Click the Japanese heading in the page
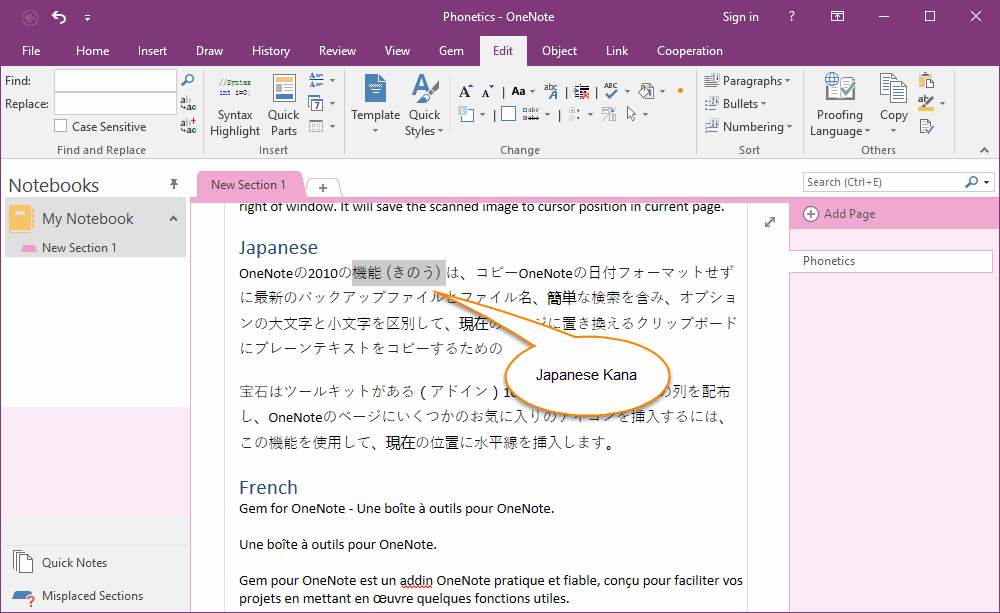 coord(278,247)
